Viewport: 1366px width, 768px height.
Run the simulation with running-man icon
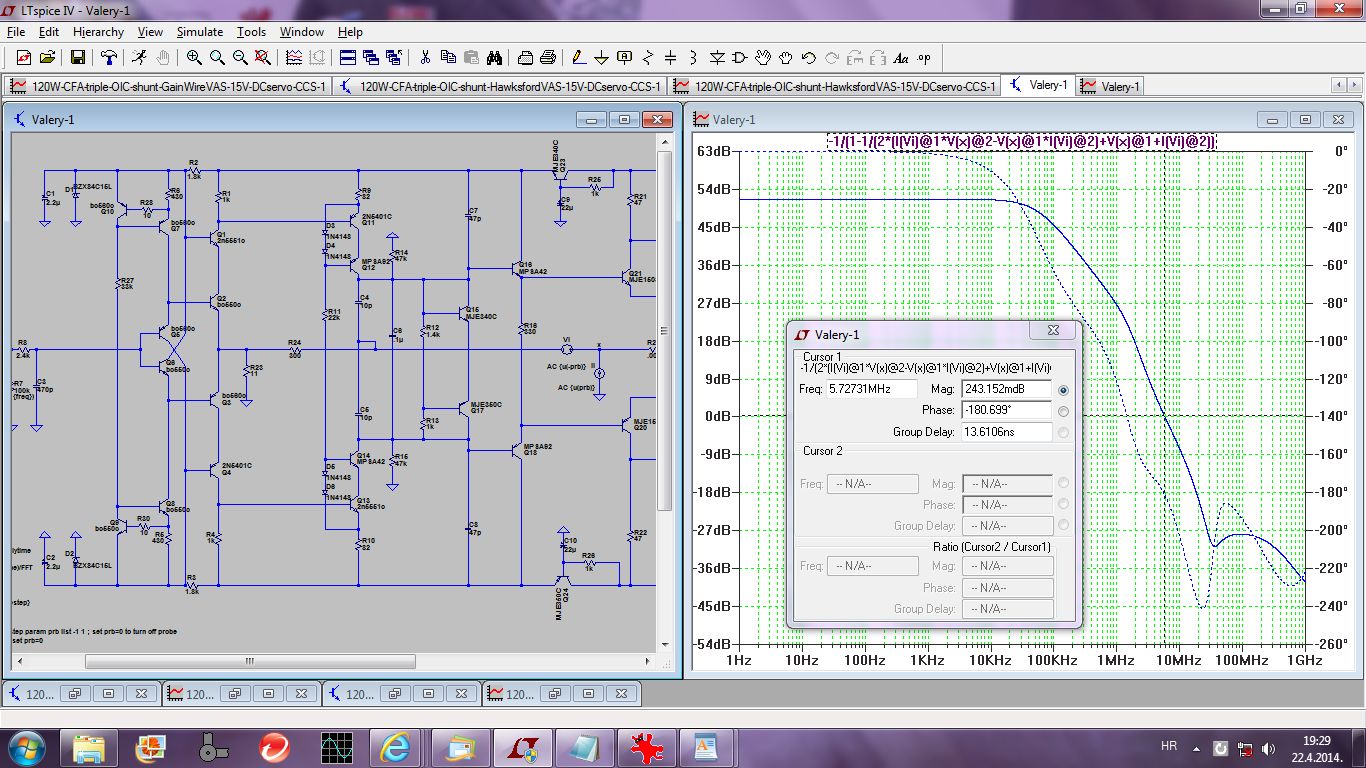click(139, 58)
